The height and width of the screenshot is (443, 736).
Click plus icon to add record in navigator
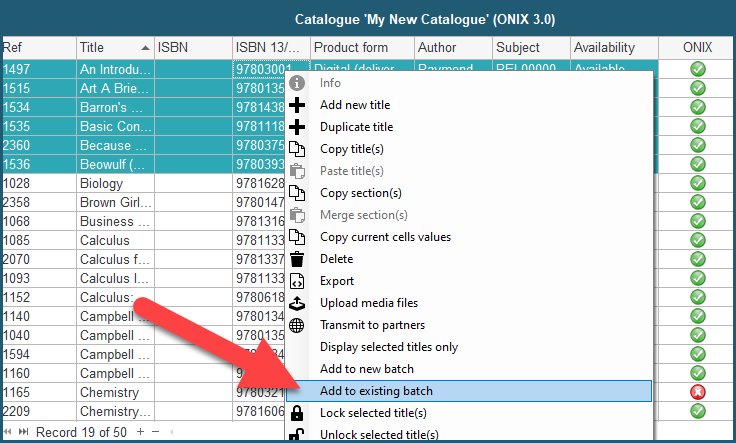pyautogui.click(x=140, y=432)
